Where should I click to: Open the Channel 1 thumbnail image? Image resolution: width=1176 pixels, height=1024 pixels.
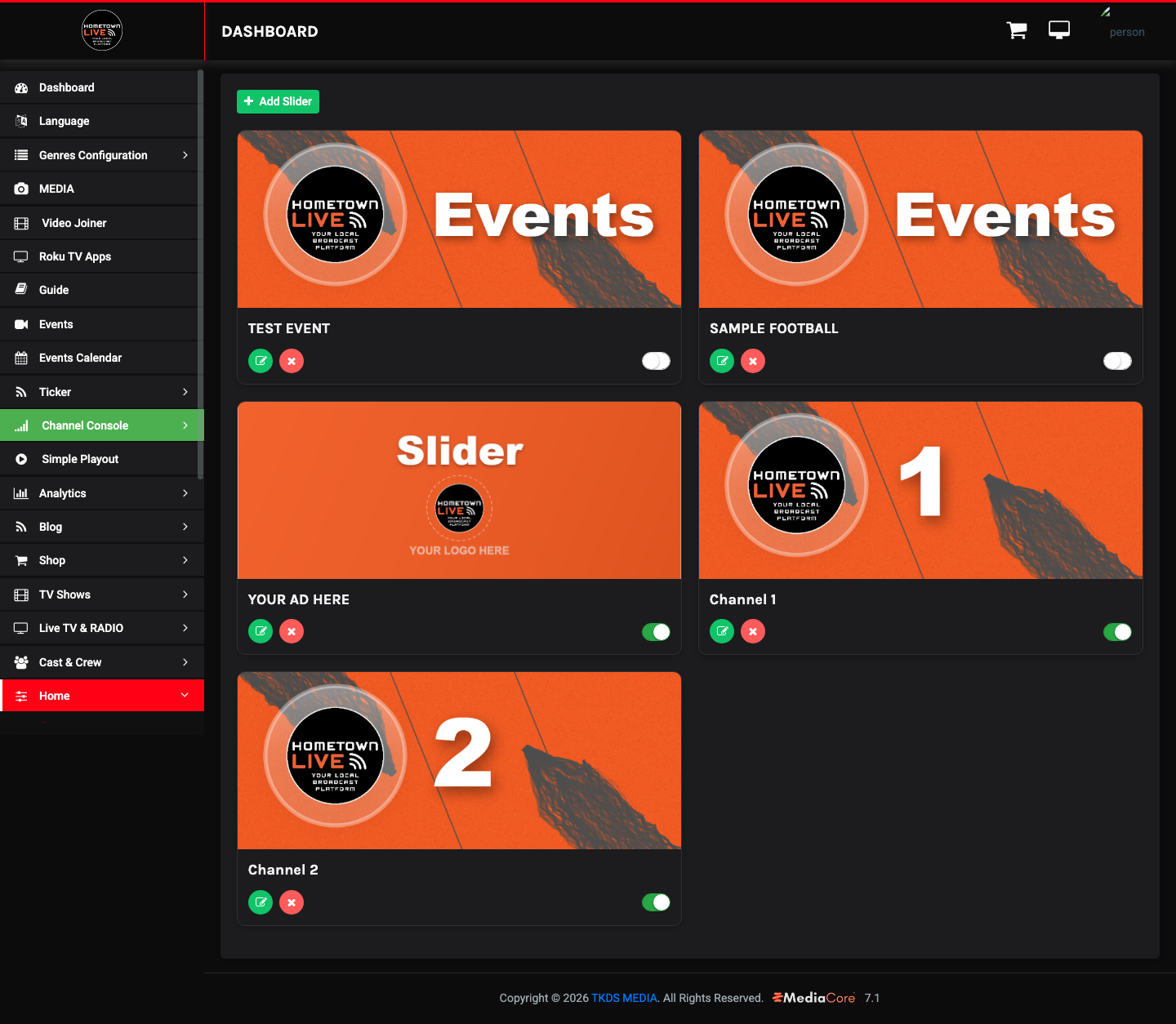920,490
